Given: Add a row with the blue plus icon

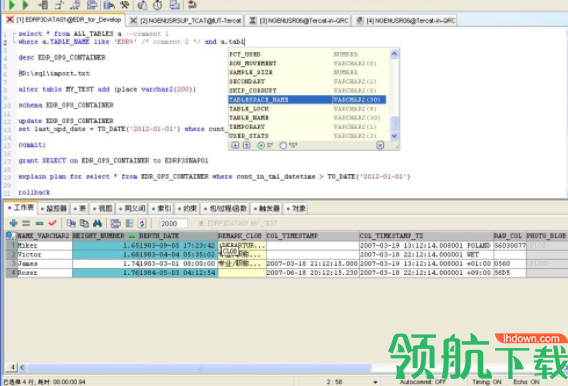Looking at the screenshot, I should tap(13, 223).
